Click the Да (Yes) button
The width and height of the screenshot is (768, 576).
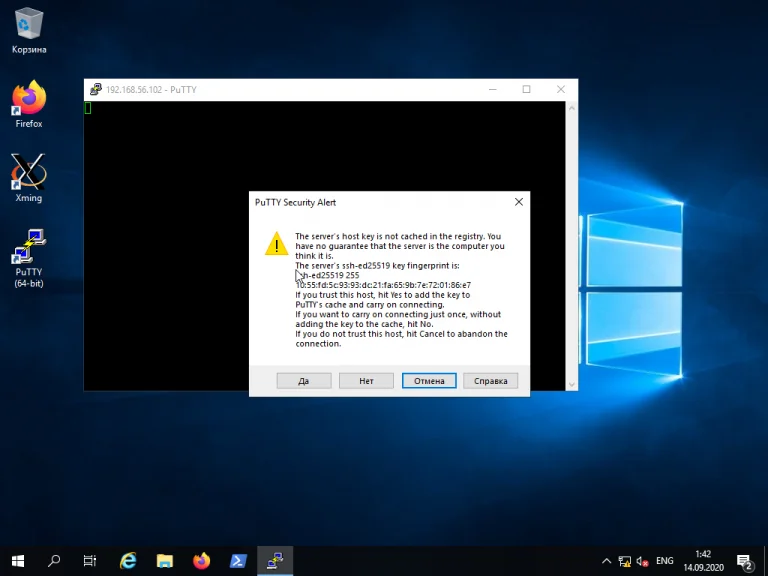pyautogui.click(x=303, y=381)
